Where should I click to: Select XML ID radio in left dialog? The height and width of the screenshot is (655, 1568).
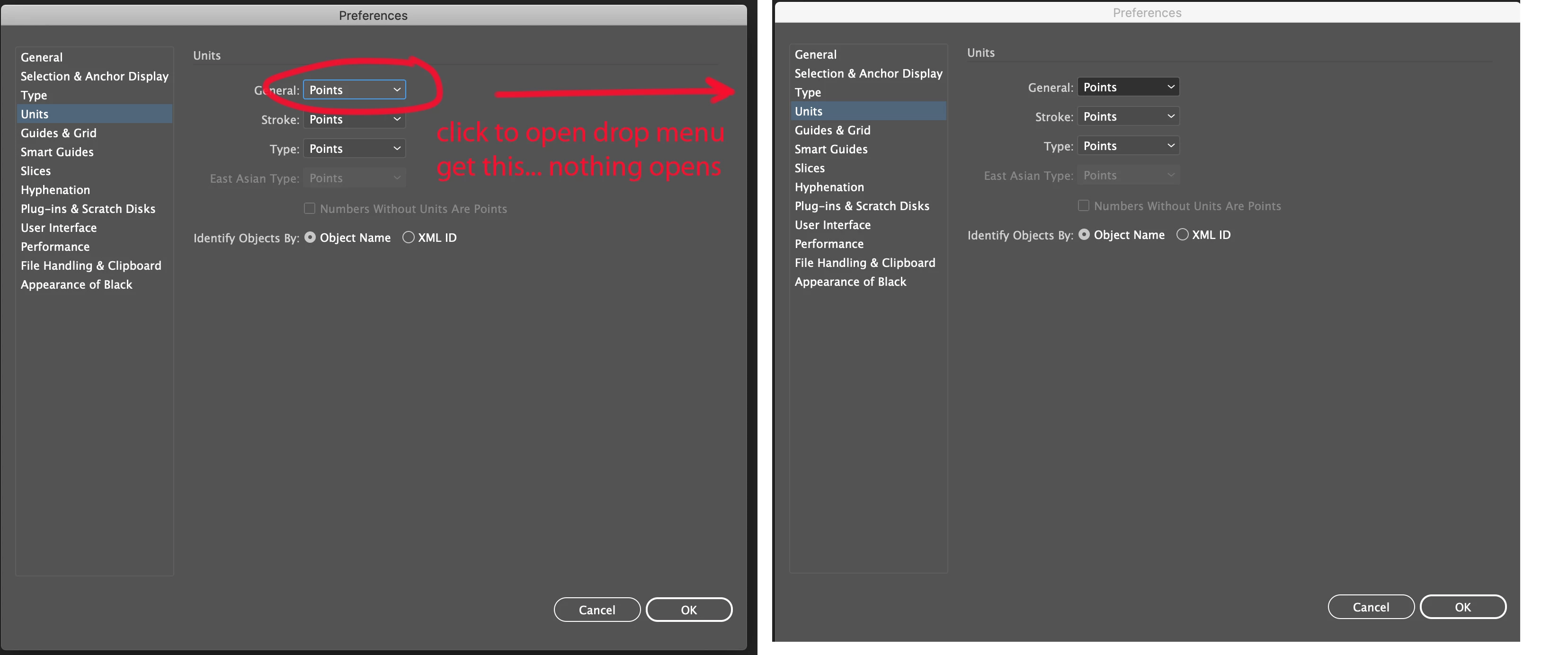click(409, 238)
